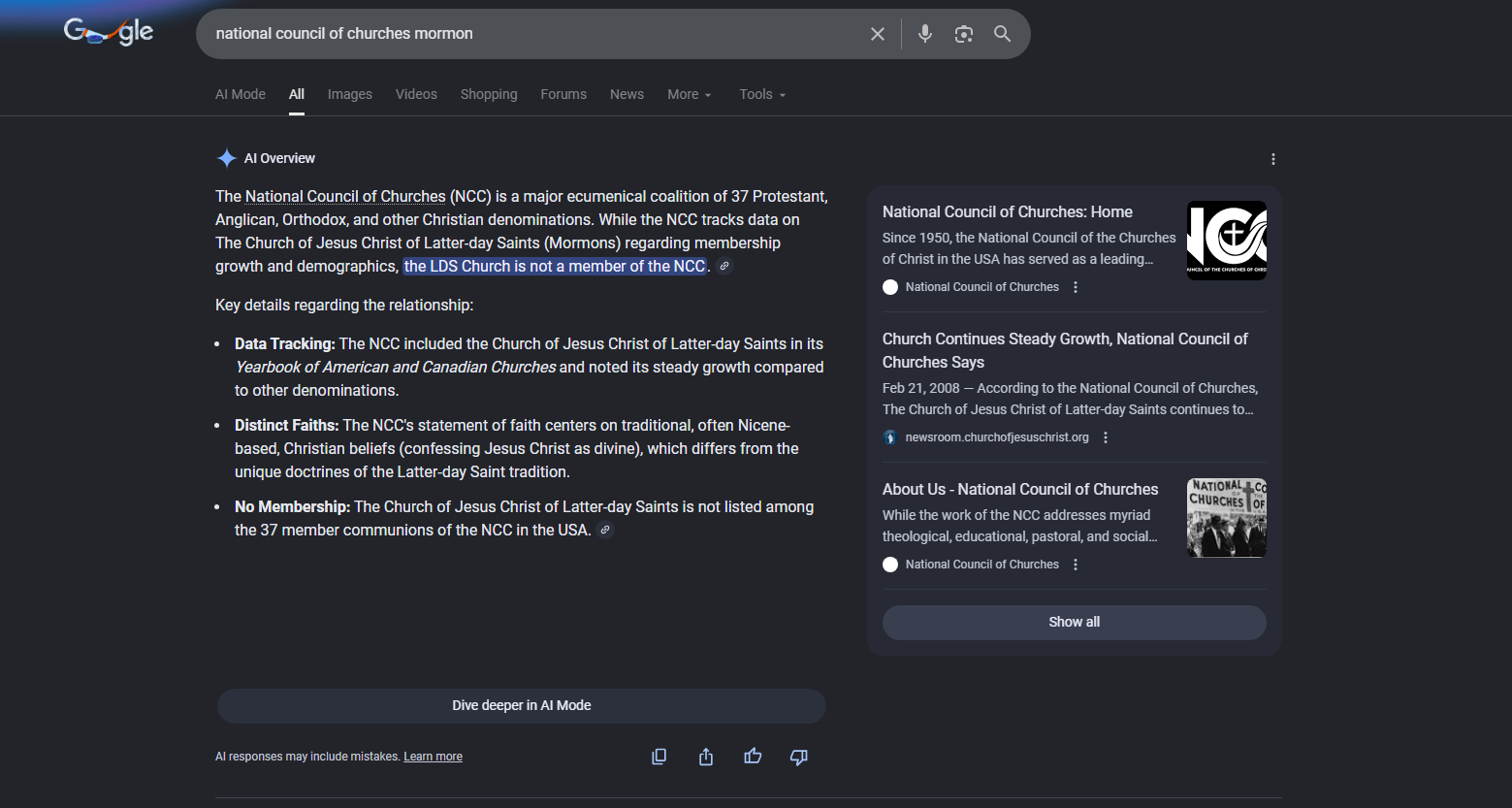Click 'Feb 21, 2008' date text
Screen dimensions: 1512x808
tap(921, 388)
